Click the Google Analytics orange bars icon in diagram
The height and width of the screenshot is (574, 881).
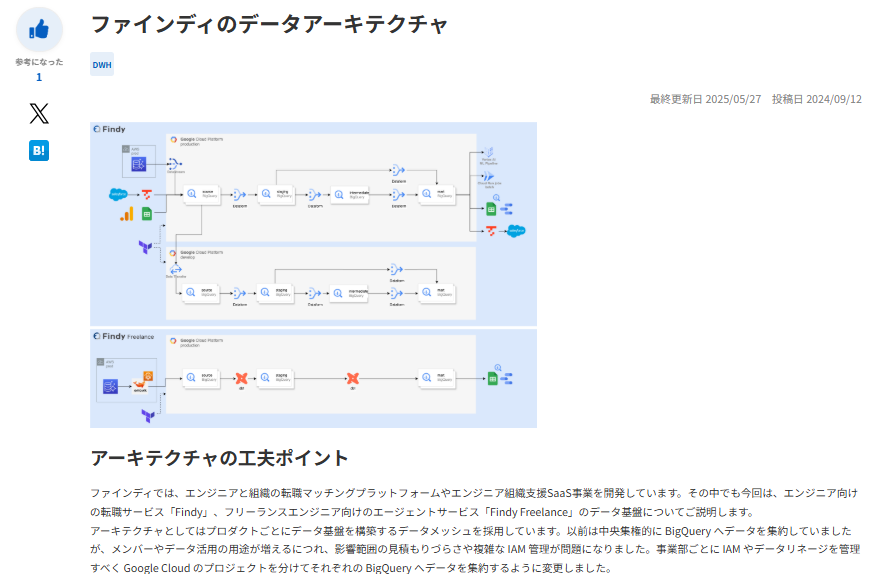click(x=127, y=214)
